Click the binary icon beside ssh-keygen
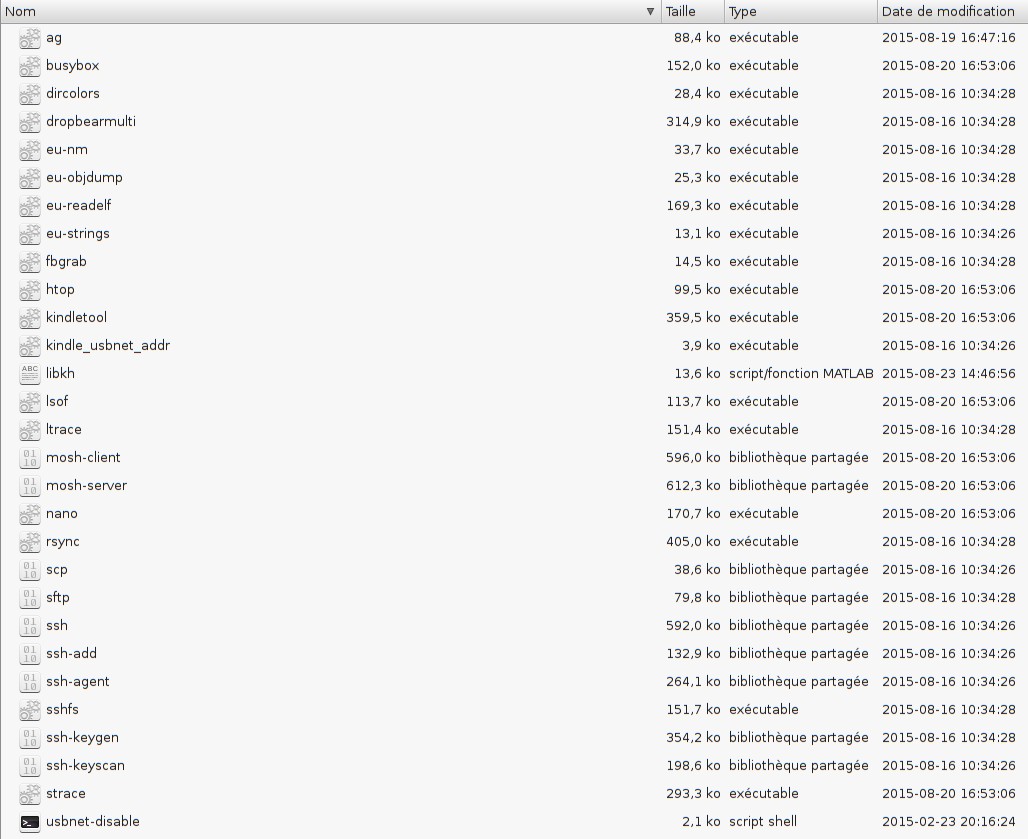The height and width of the screenshot is (839, 1028). (x=30, y=738)
